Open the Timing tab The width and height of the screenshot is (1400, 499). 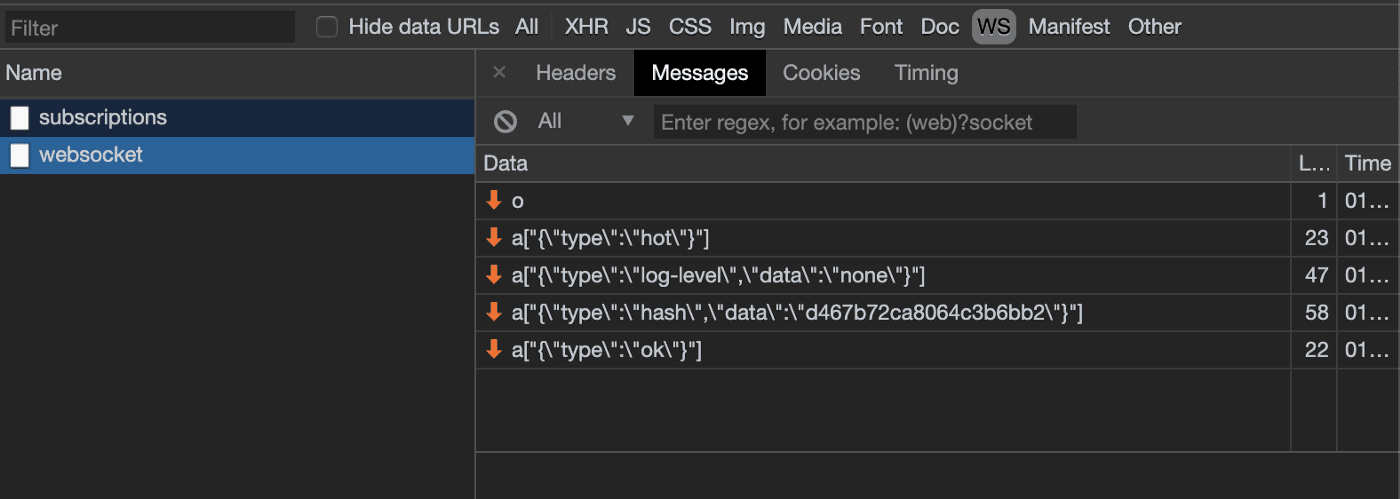pyautogui.click(x=926, y=73)
